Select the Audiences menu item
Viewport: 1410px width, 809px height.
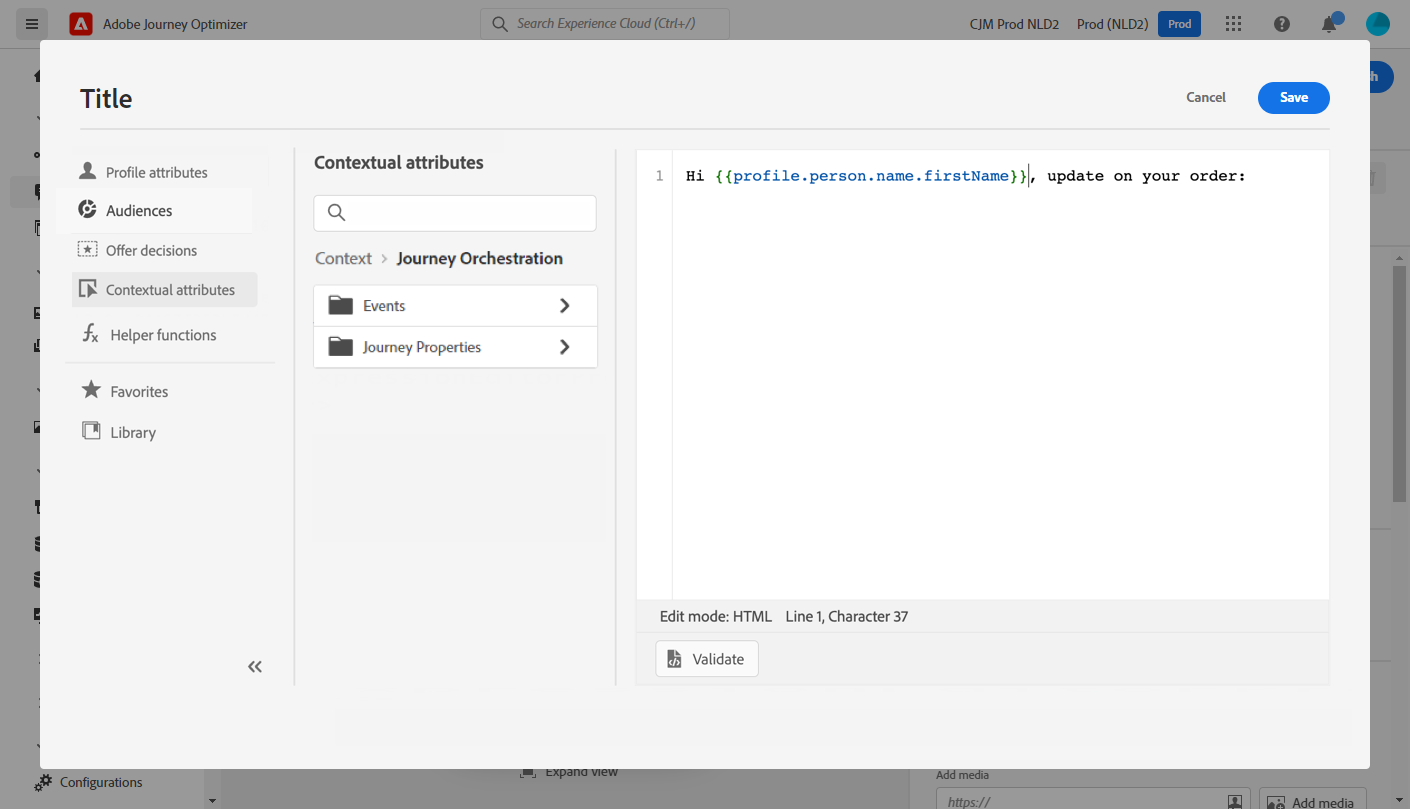pyautogui.click(x=139, y=211)
